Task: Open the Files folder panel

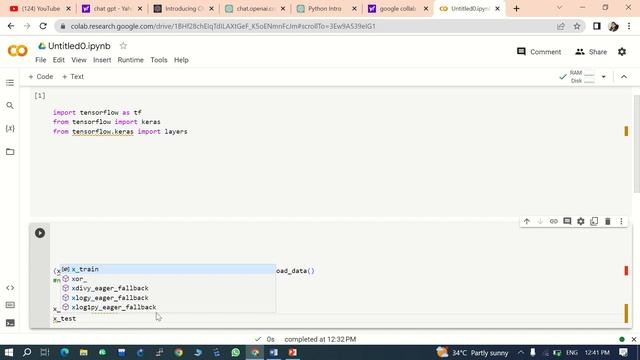Action: click(x=10, y=152)
